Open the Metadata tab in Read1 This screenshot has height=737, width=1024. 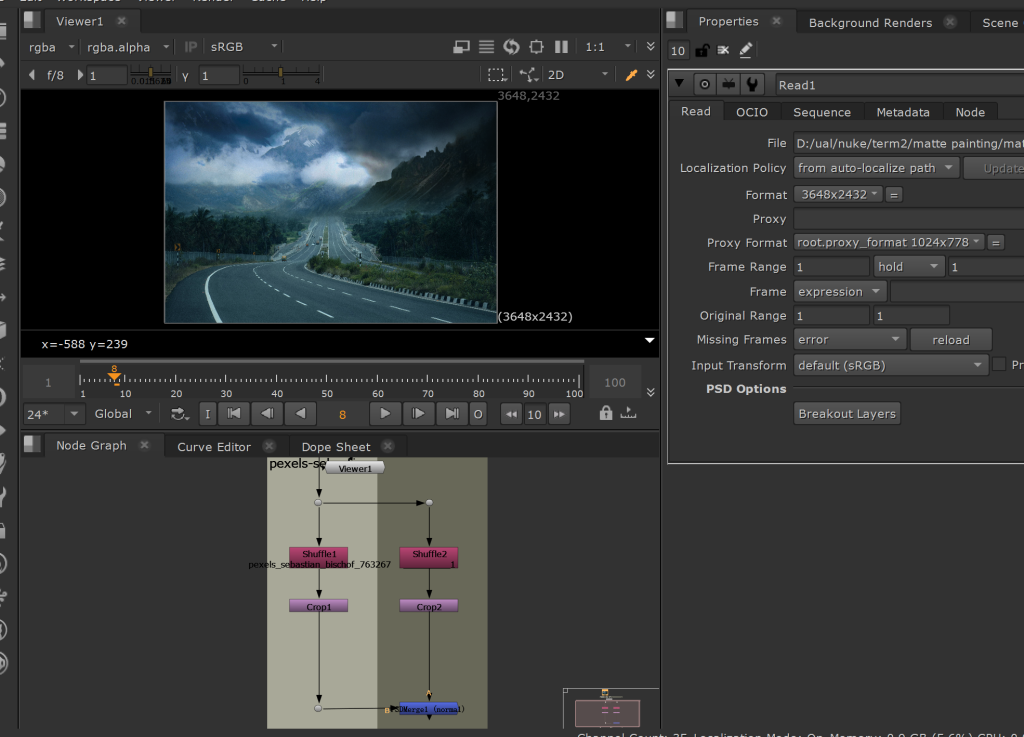coord(903,112)
